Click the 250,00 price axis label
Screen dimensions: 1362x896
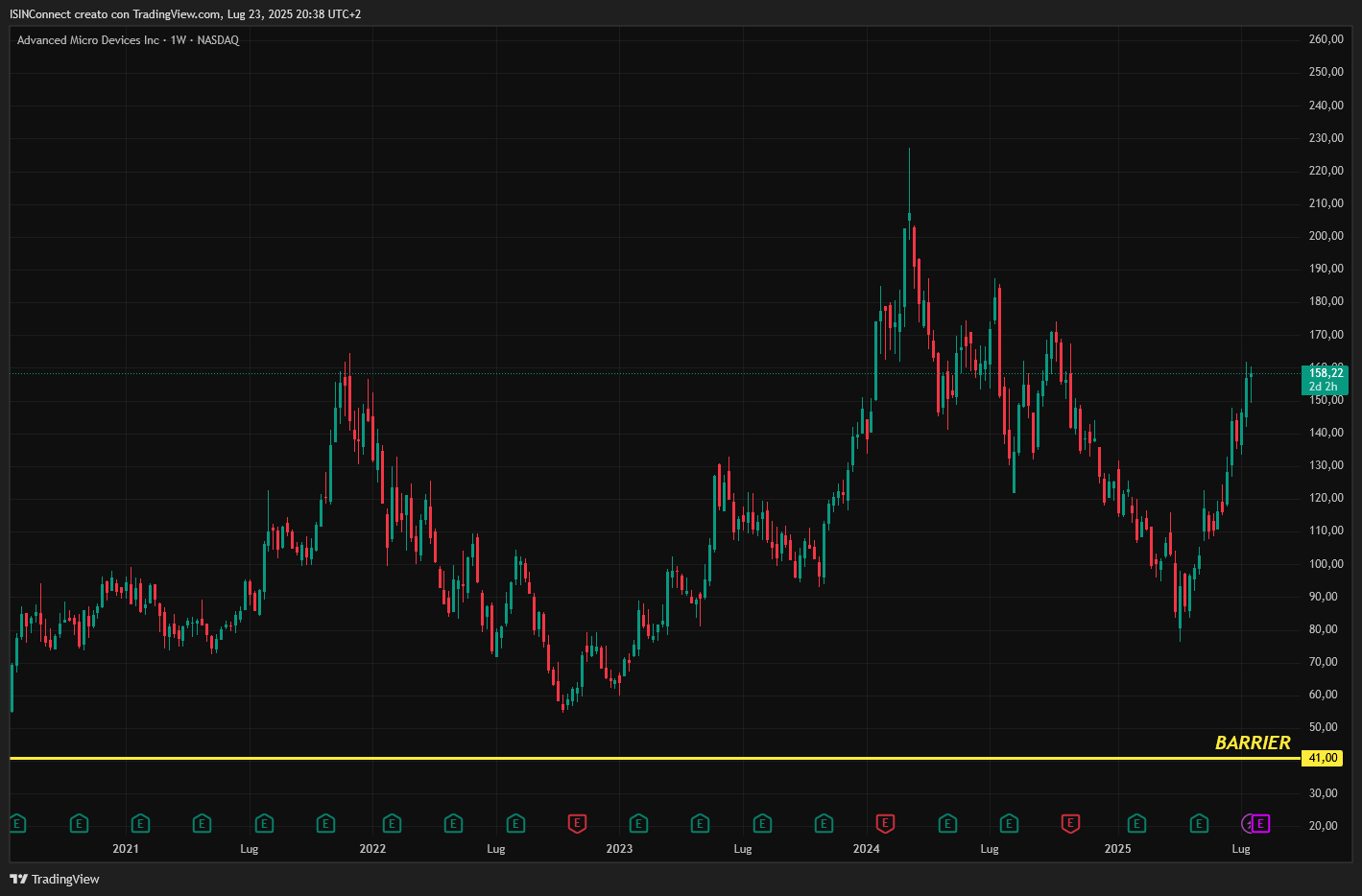(x=1326, y=72)
